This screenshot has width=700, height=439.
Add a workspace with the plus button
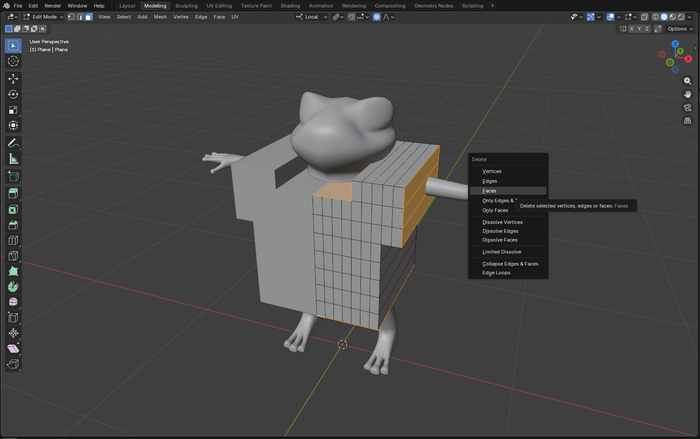(492, 5)
